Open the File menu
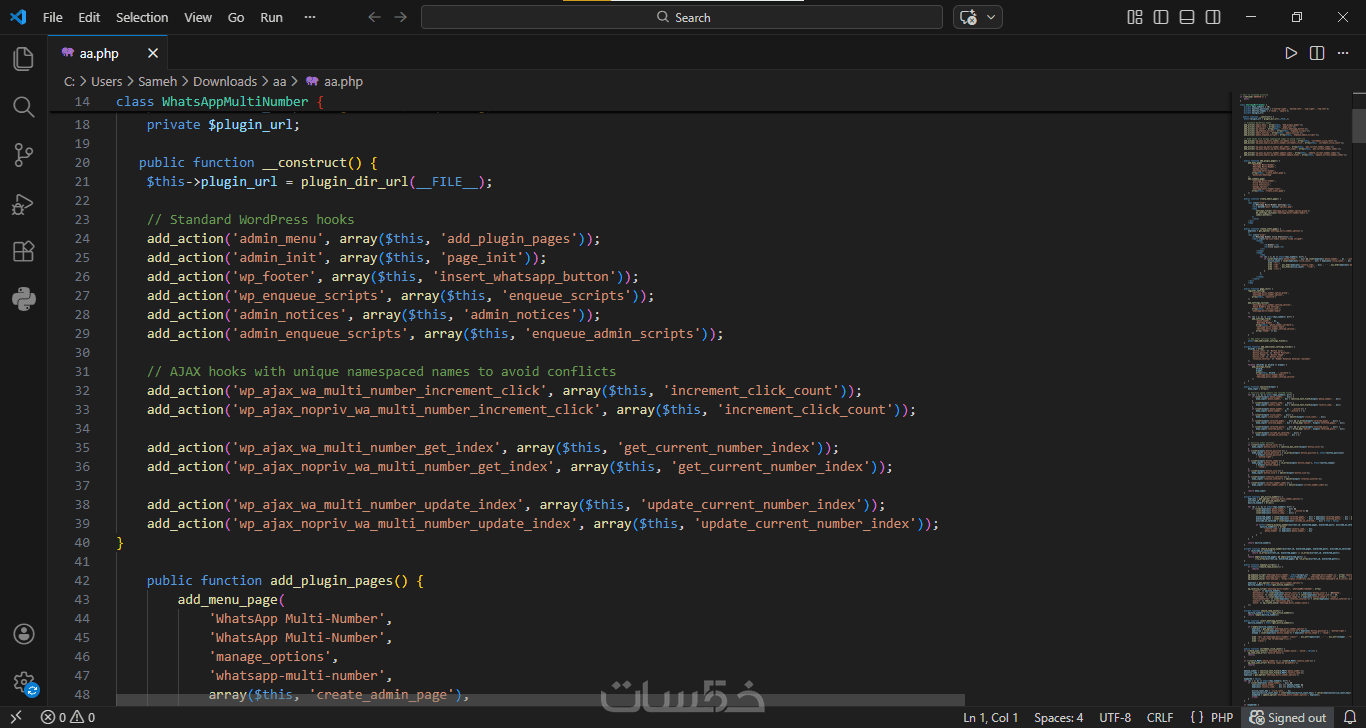Screen dimensions: 1366x728 tap(53, 17)
